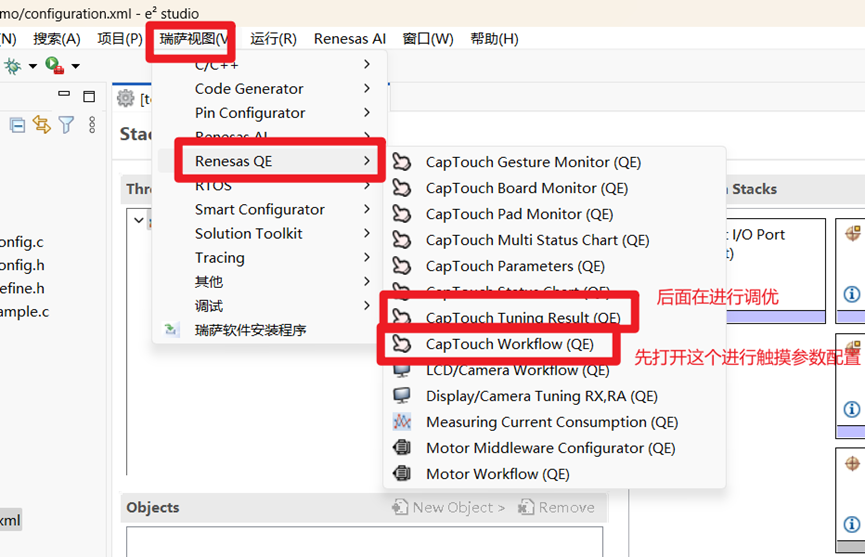865x557 pixels.
Task: Click New Object button in Objects panel
Action: 448,507
